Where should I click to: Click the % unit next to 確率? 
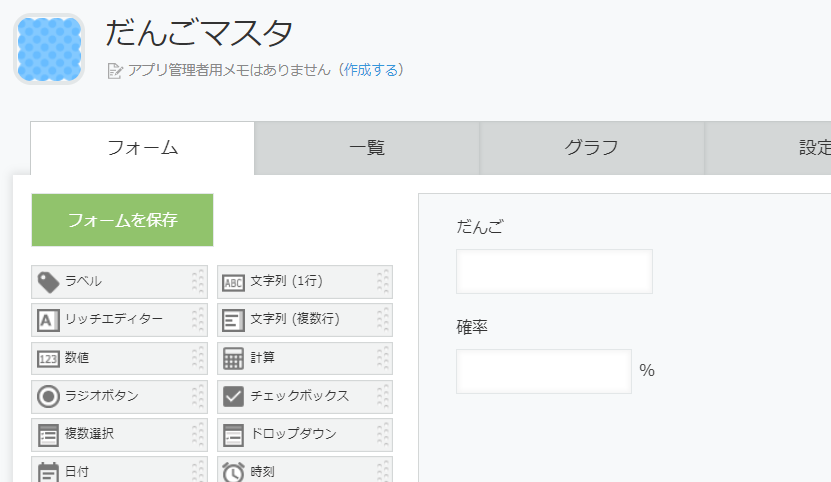click(x=647, y=370)
